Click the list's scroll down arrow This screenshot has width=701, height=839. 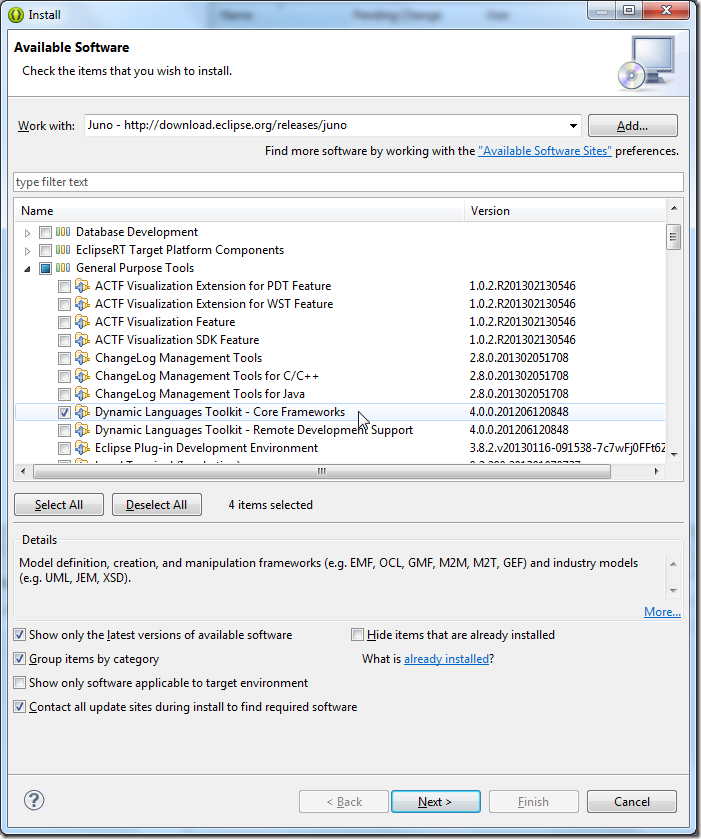click(x=674, y=455)
